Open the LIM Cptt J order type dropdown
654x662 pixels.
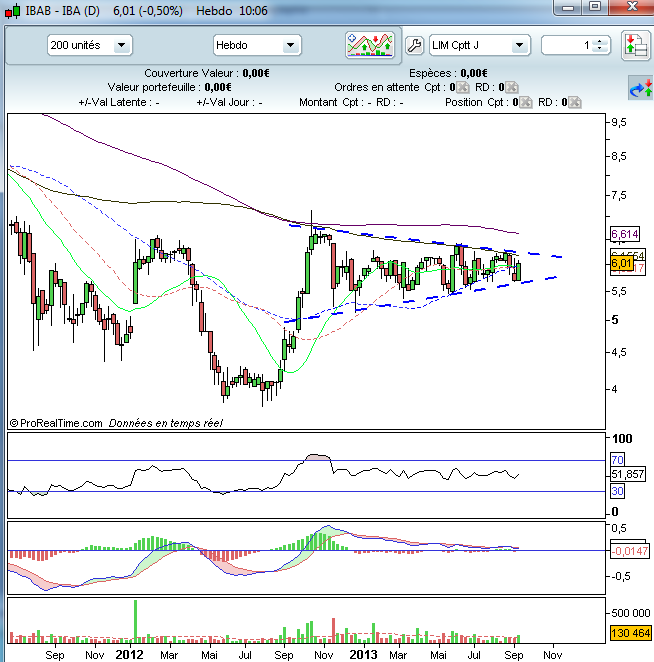tap(480, 45)
